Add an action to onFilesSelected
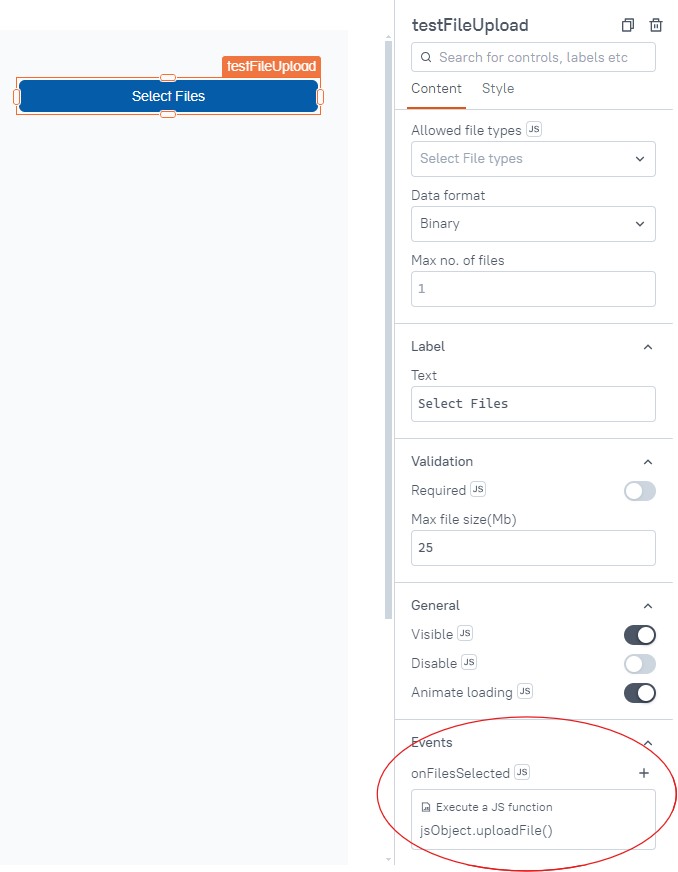 644,773
